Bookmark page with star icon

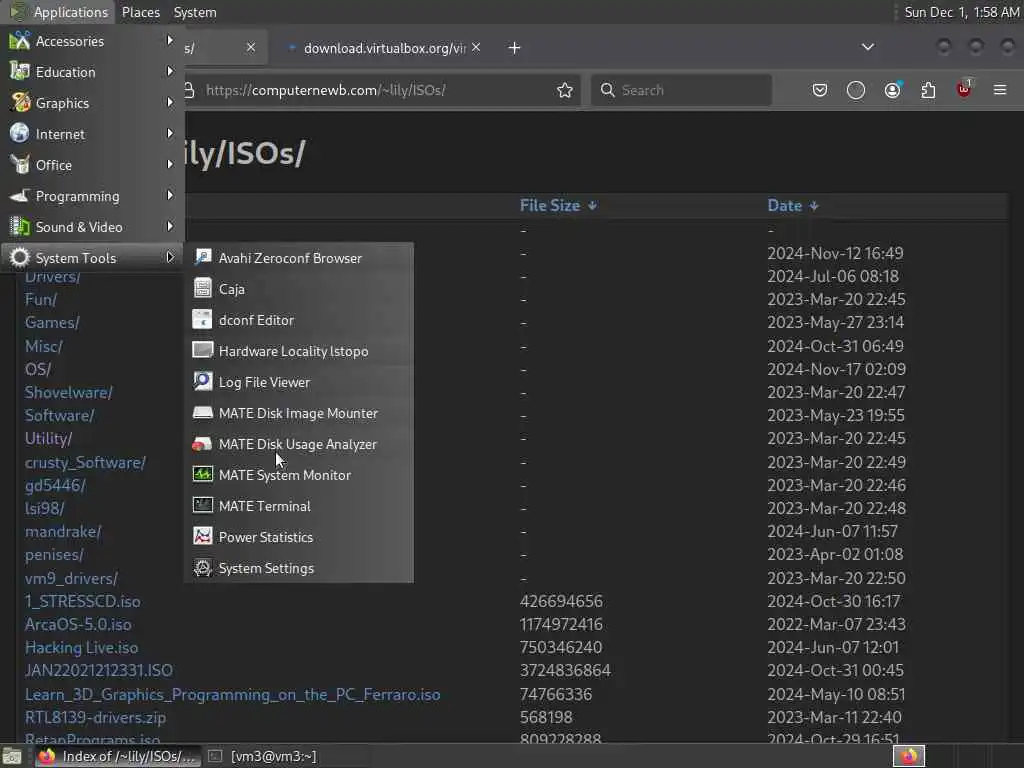tap(565, 90)
